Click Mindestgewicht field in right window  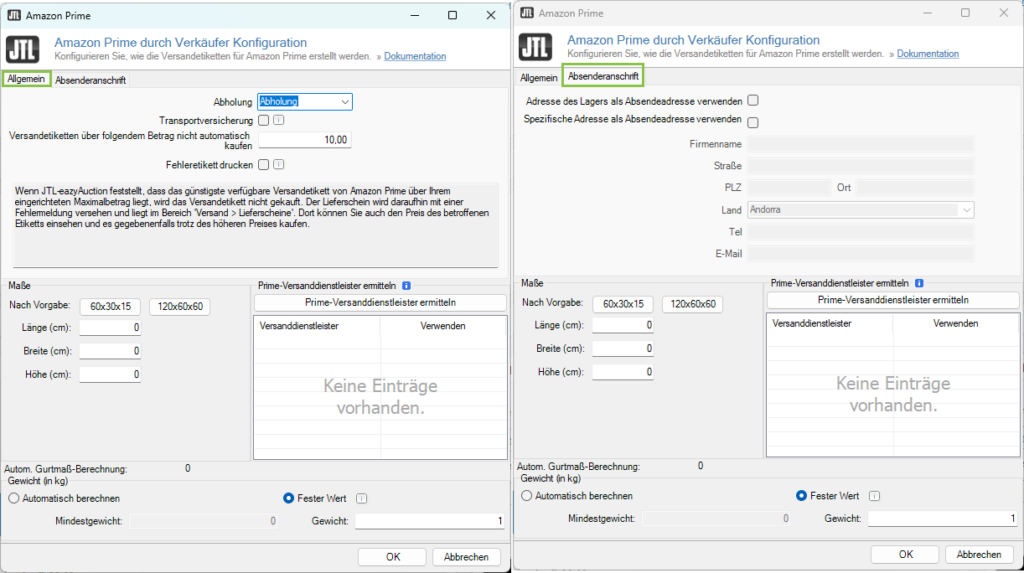[716, 518]
